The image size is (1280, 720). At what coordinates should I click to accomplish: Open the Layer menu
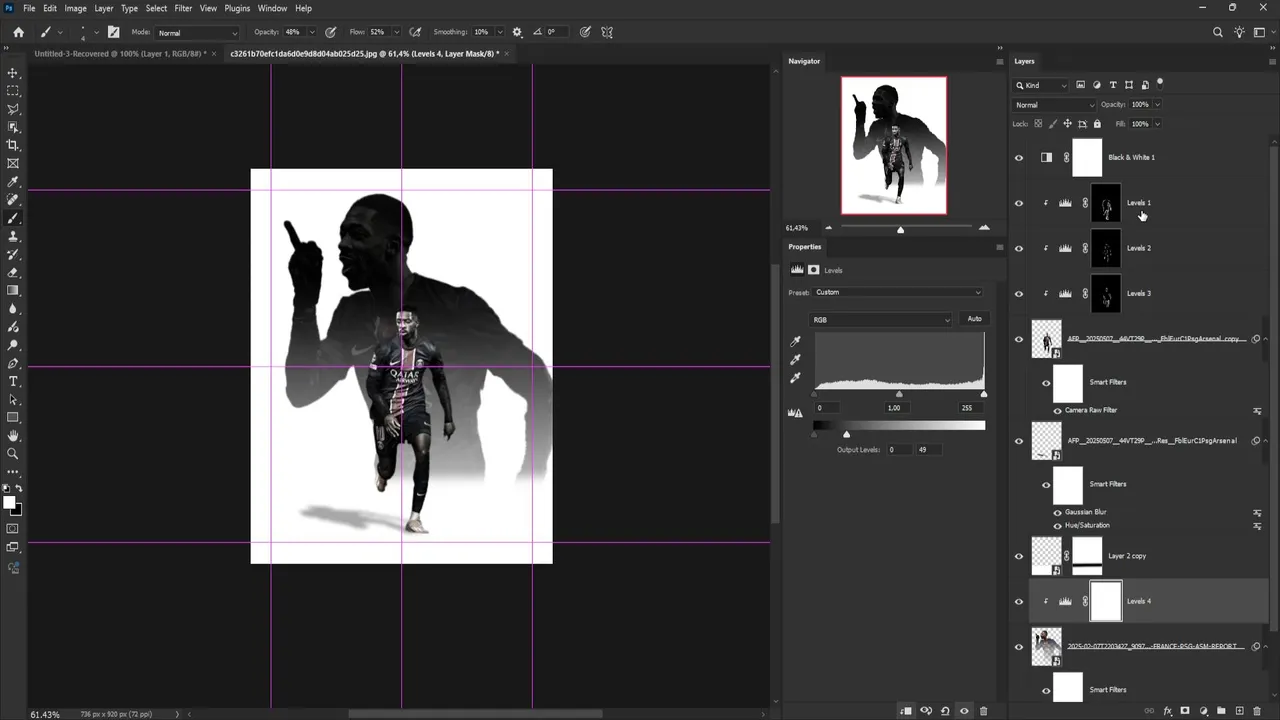coord(104,8)
